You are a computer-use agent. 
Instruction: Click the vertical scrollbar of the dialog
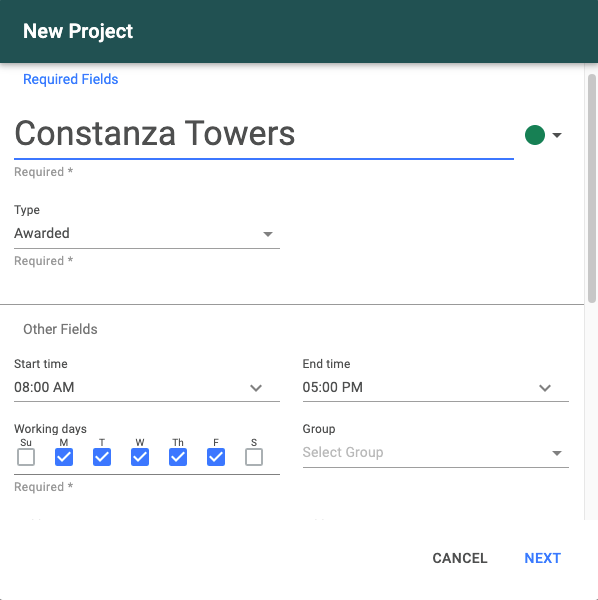pos(591,188)
